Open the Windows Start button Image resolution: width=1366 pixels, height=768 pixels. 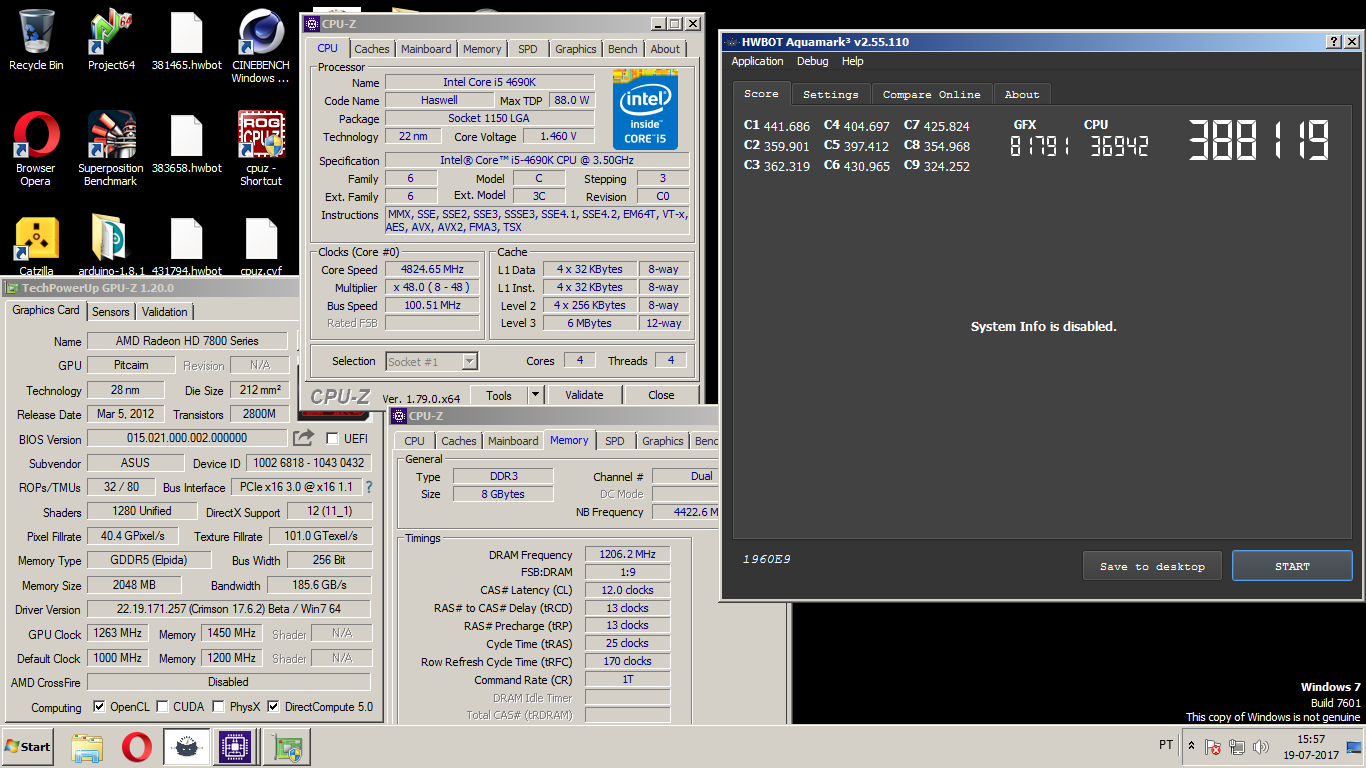[x=27, y=747]
